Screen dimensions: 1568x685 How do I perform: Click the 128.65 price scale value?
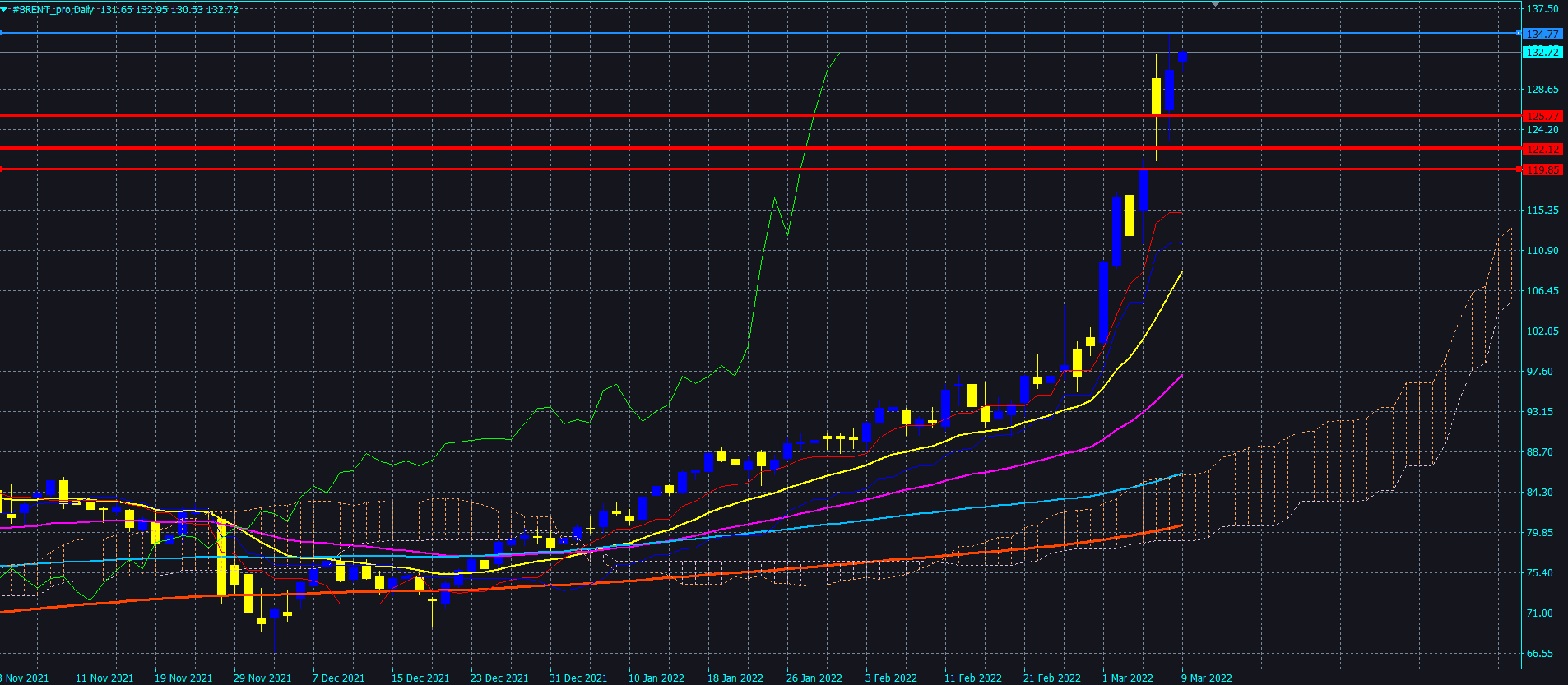tap(1542, 90)
